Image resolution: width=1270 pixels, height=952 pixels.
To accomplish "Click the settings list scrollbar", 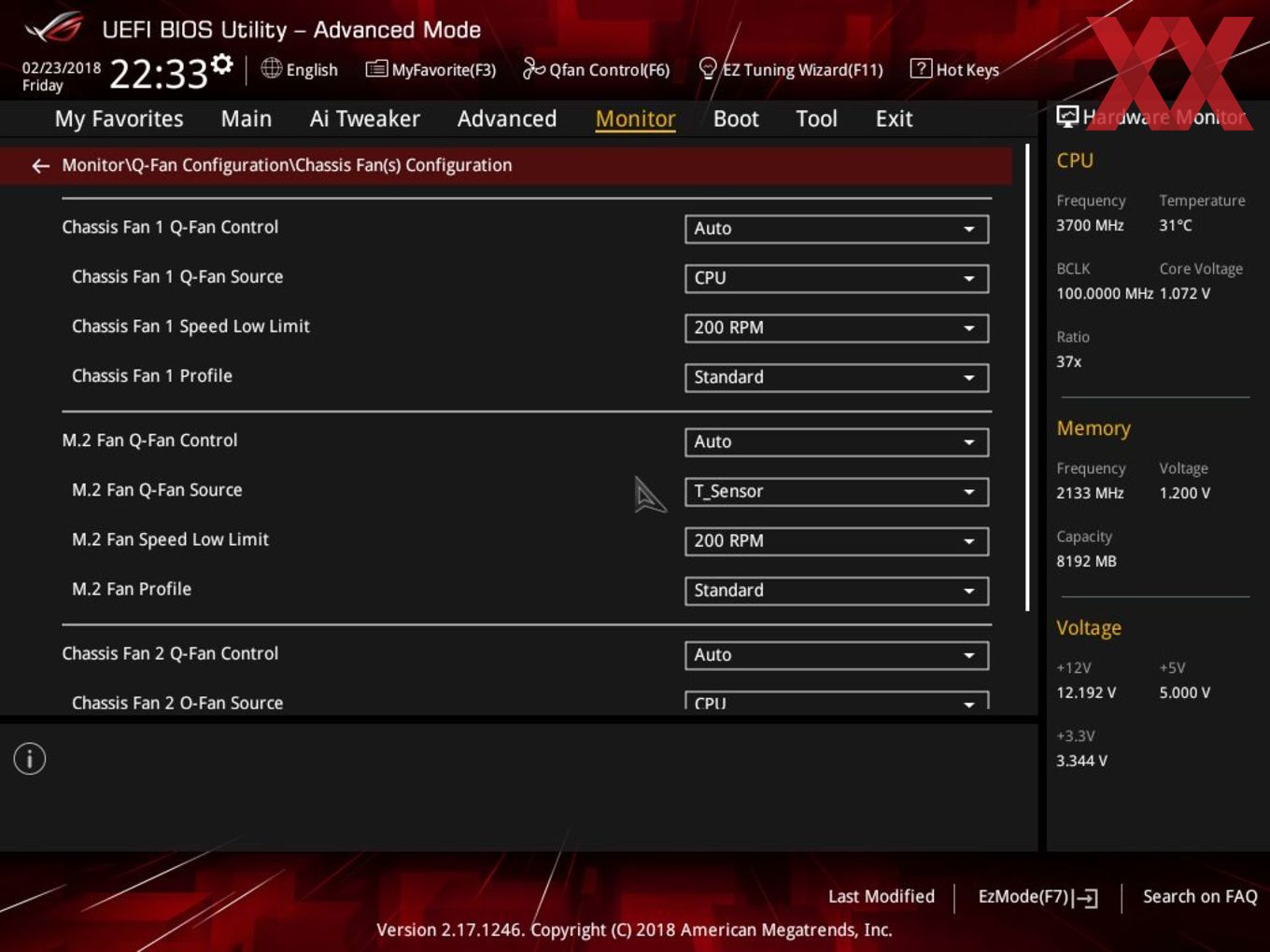I will (1027, 378).
